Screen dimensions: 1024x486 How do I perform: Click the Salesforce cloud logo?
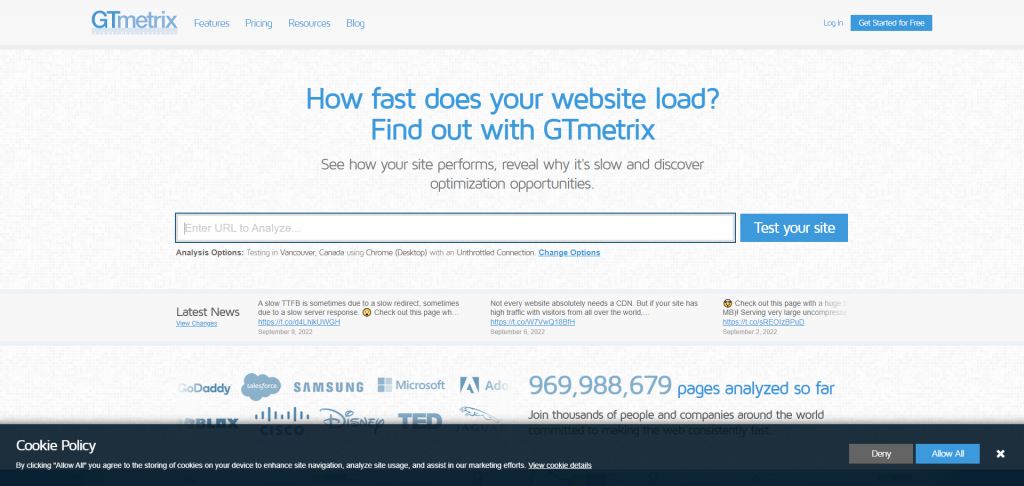pyautogui.click(x=261, y=387)
